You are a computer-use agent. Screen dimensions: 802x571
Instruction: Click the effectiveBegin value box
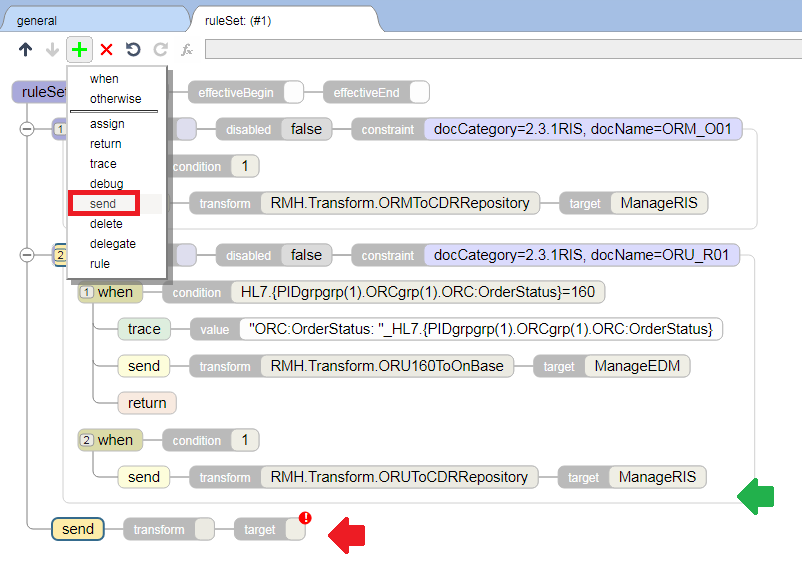point(294,93)
